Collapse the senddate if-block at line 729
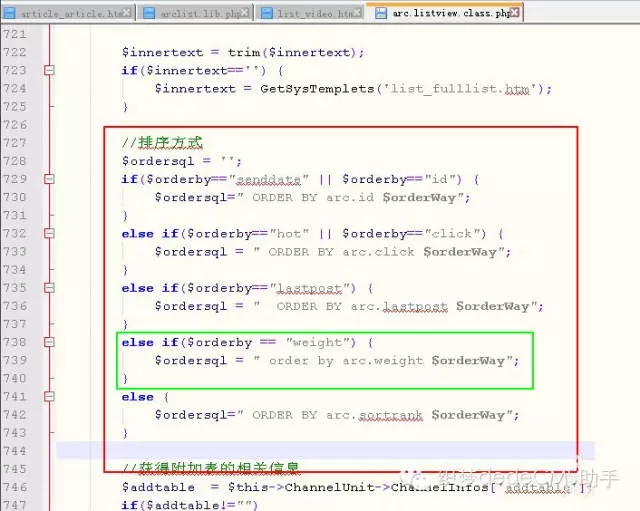640x511 pixels. (49, 179)
